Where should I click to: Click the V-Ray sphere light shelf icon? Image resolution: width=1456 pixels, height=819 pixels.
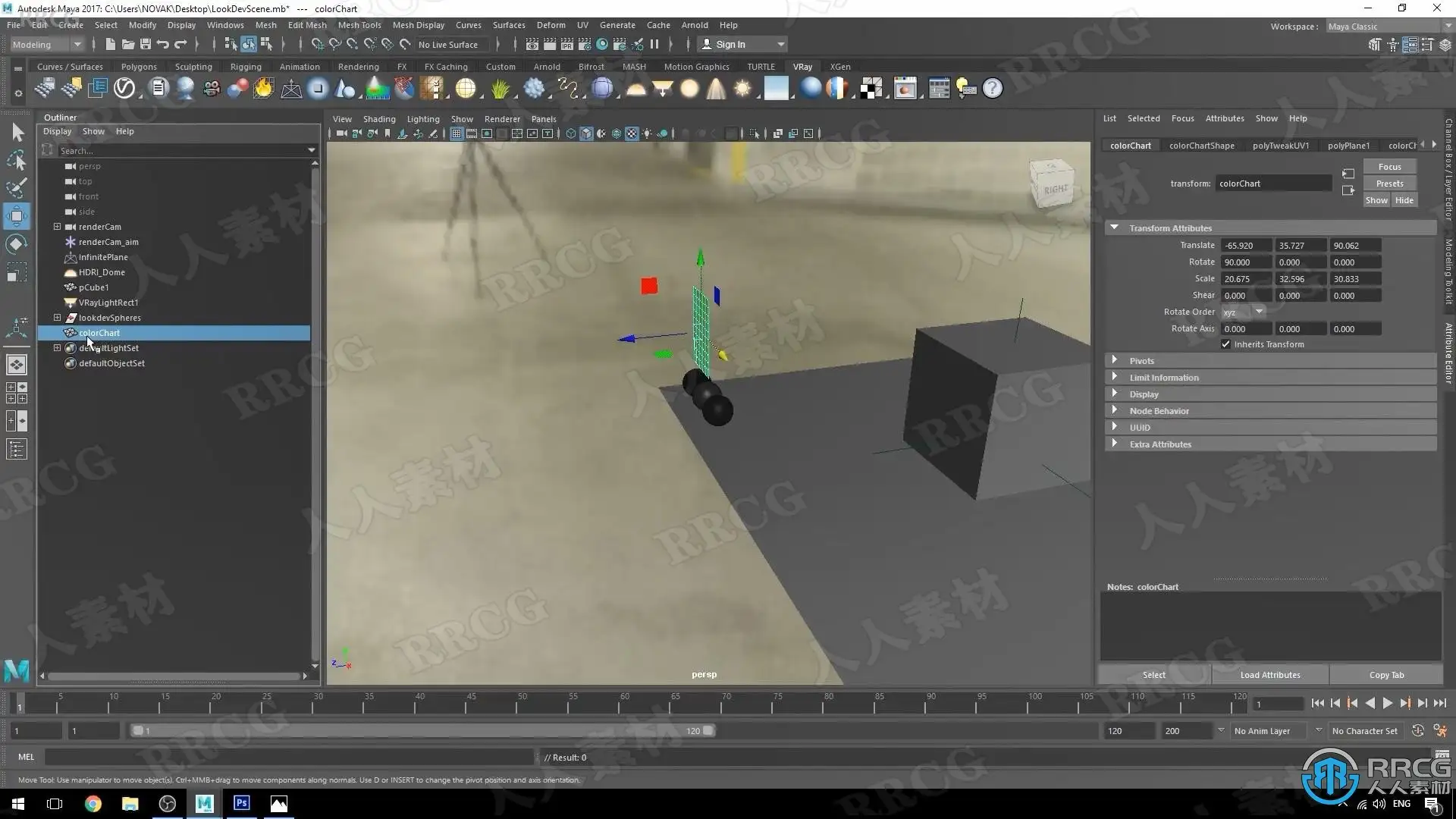tap(689, 89)
